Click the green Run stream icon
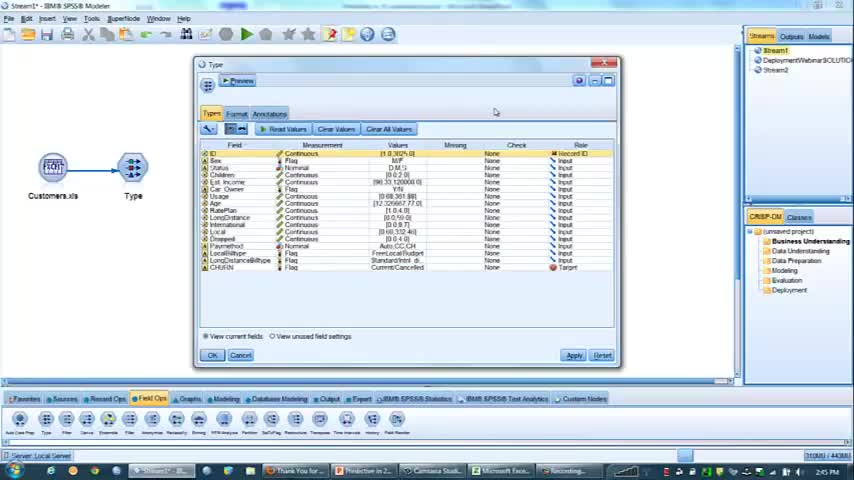Screen dimensions: 854x480 pyautogui.click(x=246, y=34)
